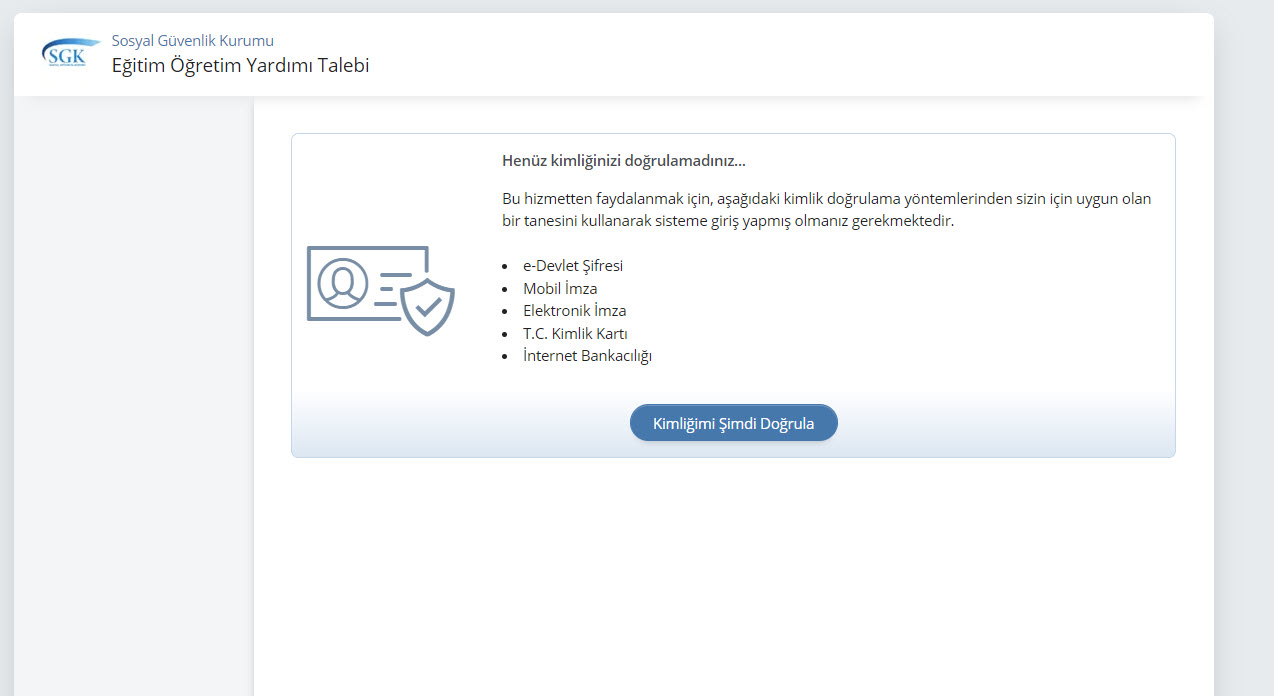The width and height of the screenshot is (1274, 696).
Task: Click the SGK logo in the header
Action: click(x=70, y=54)
